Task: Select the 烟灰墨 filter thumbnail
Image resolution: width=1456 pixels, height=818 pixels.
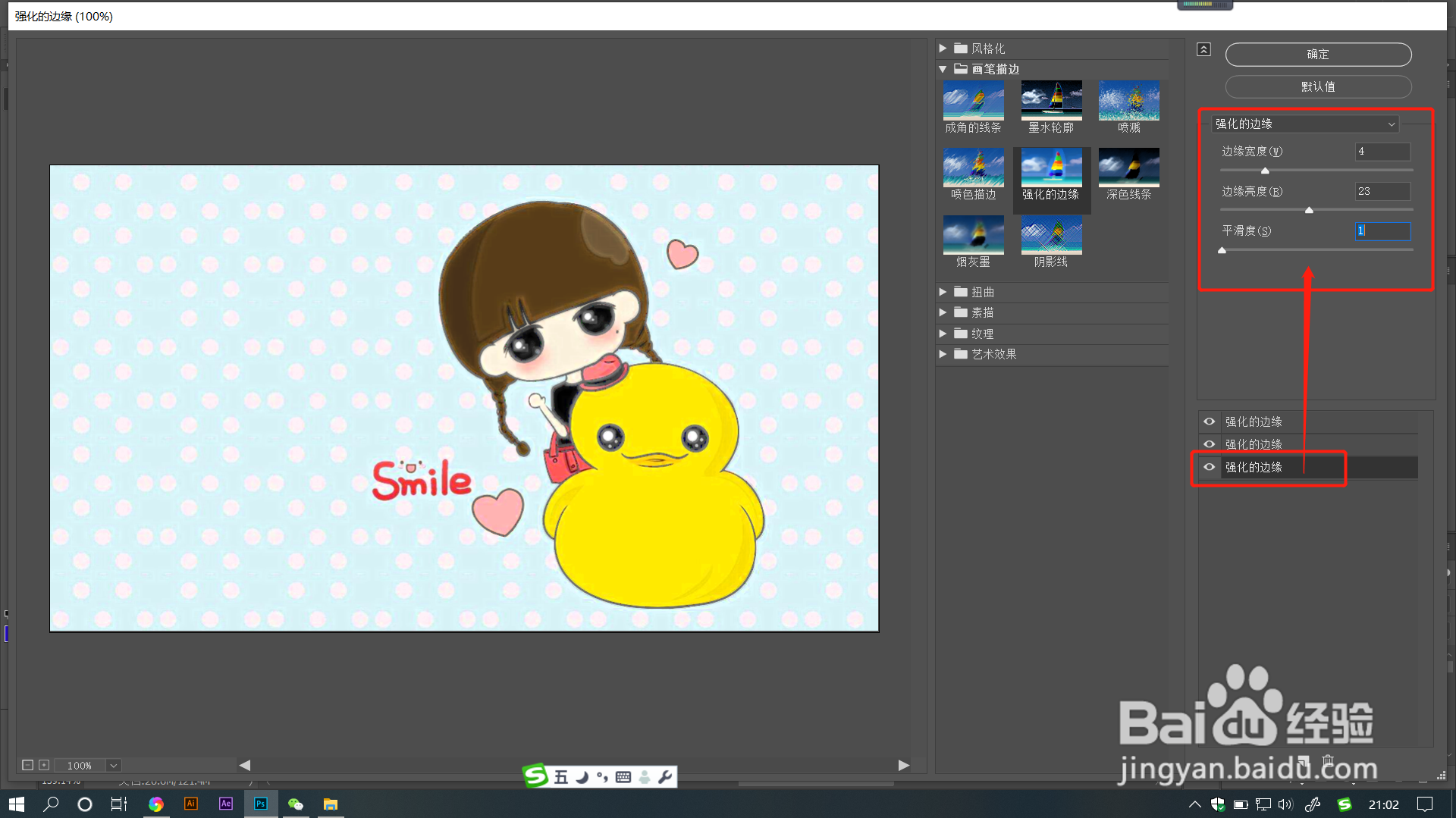Action: 973,234
